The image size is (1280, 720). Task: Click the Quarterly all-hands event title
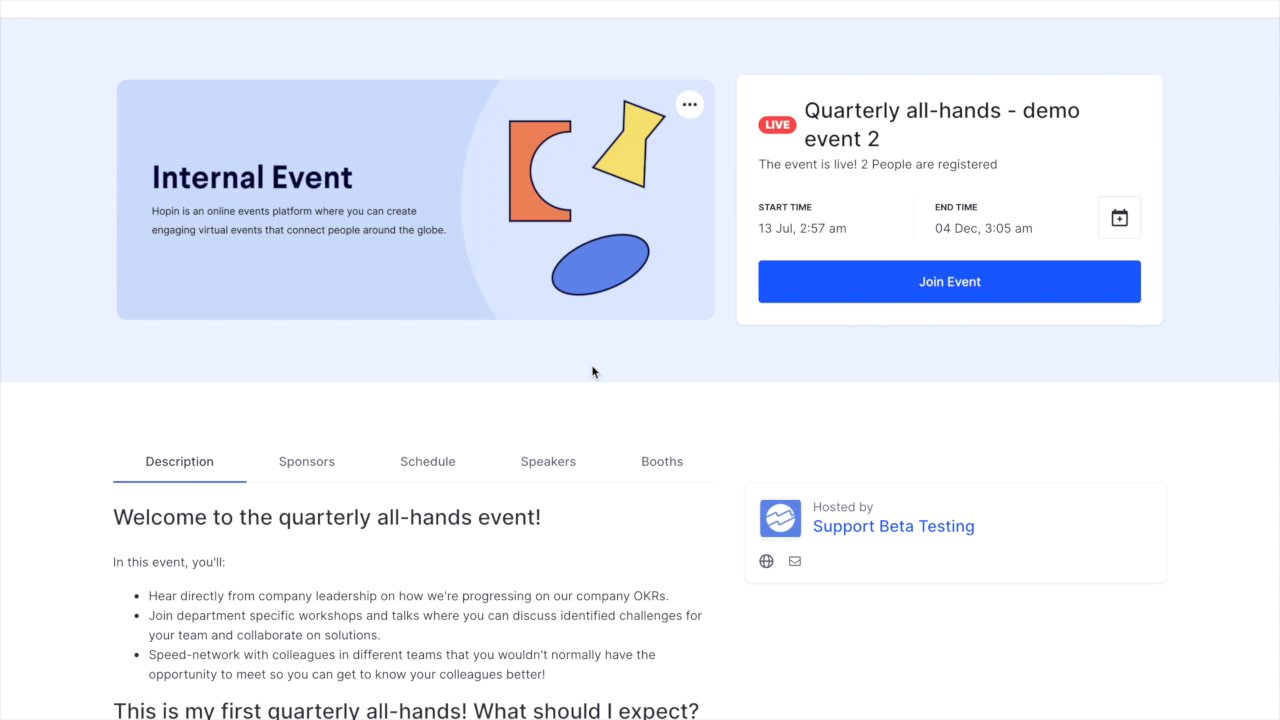tap(942, 124)
